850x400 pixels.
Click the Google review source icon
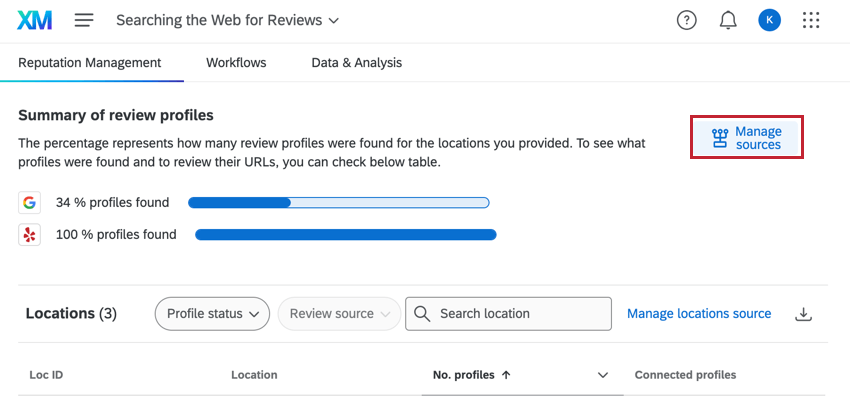point(29,203)
